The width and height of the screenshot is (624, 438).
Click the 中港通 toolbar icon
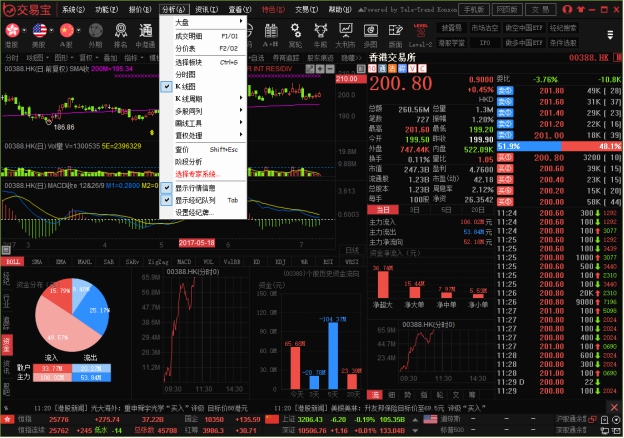click(147, 32)
